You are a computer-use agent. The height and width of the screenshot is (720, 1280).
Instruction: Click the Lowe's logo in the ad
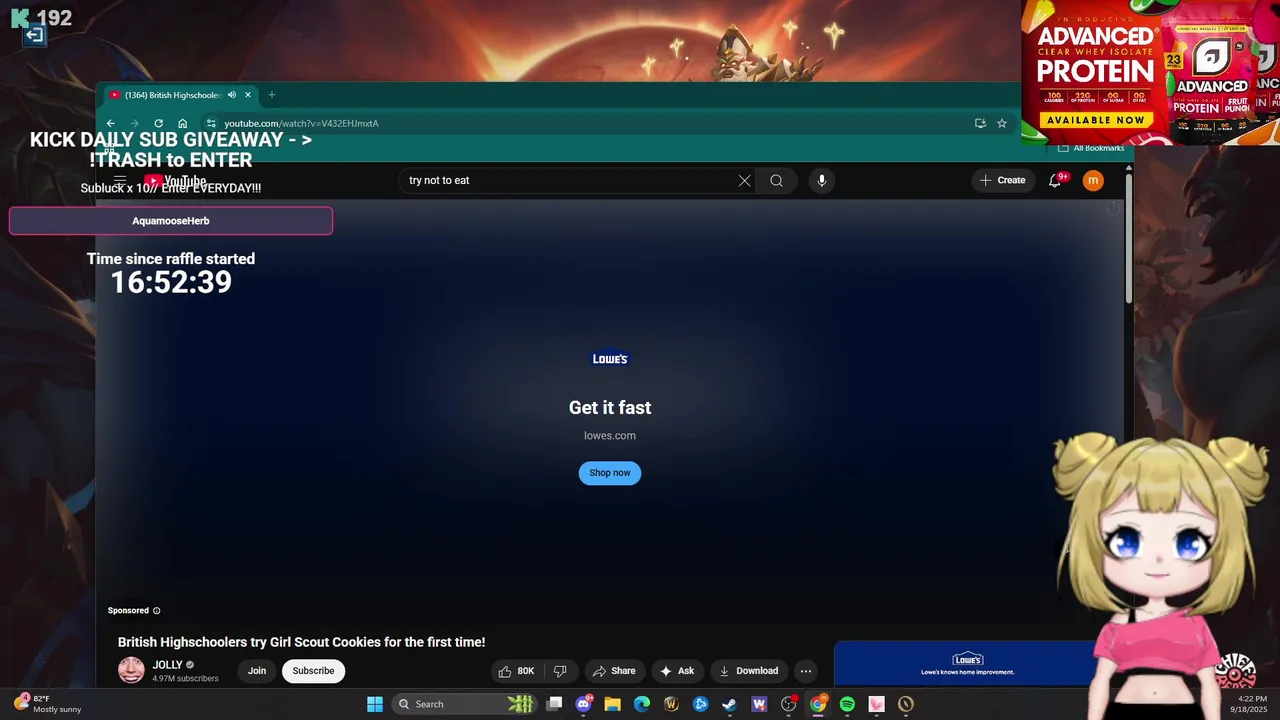tap(610, 359)
